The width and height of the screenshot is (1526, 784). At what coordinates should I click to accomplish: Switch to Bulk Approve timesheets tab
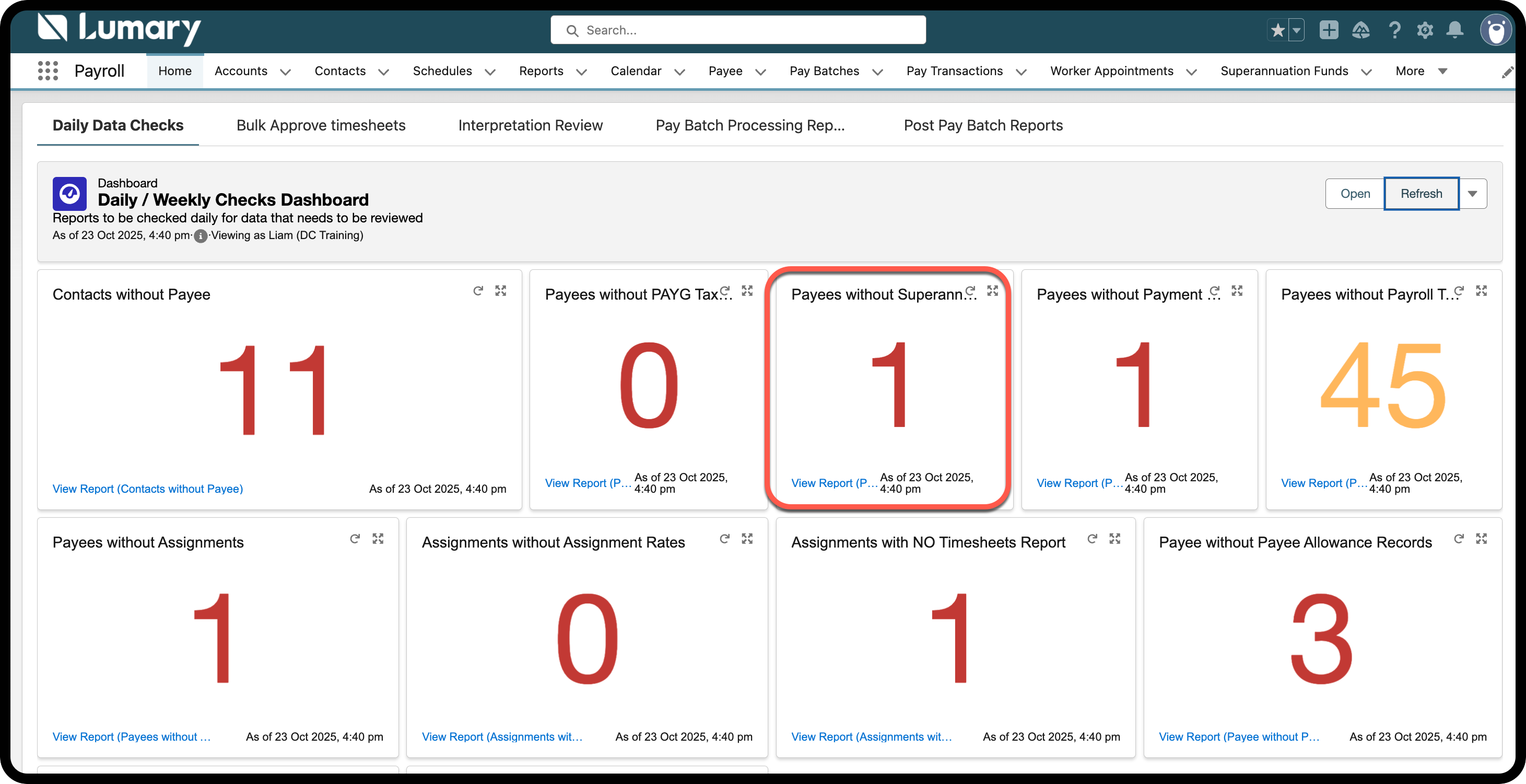[x=321, y=126]
